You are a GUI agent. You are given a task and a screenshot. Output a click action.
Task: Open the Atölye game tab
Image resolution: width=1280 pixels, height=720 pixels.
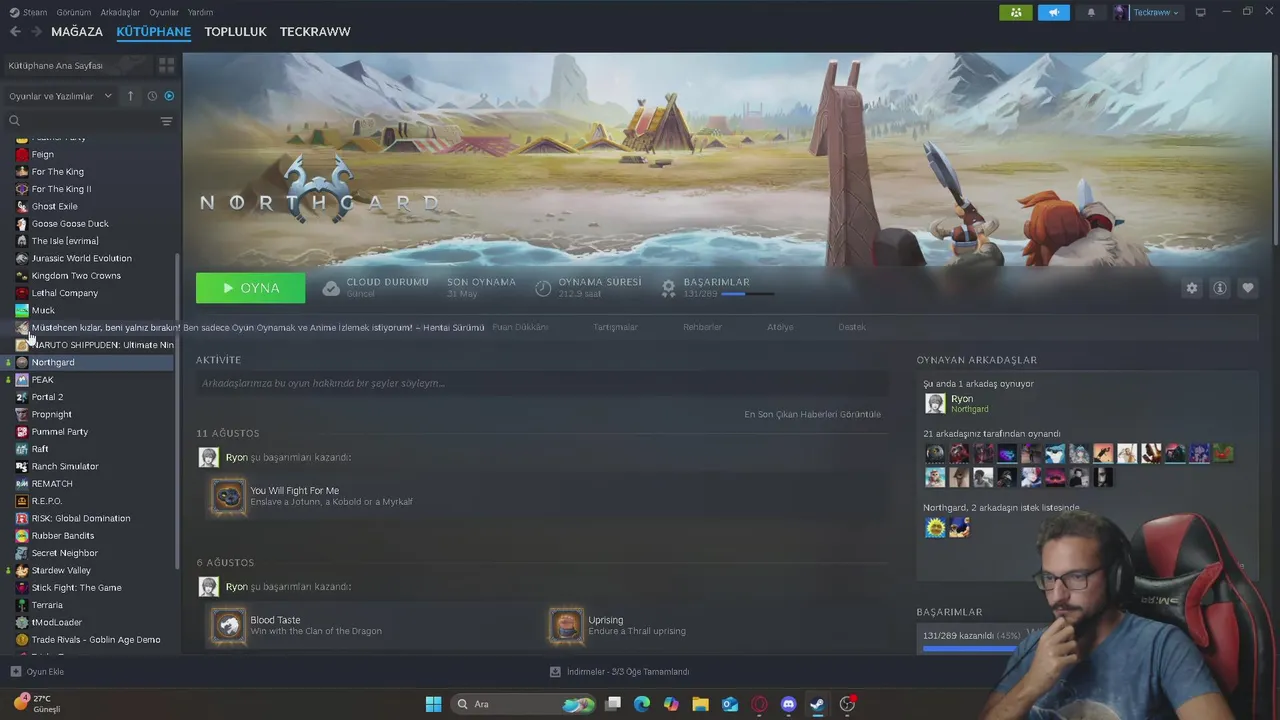pos(780,327)
